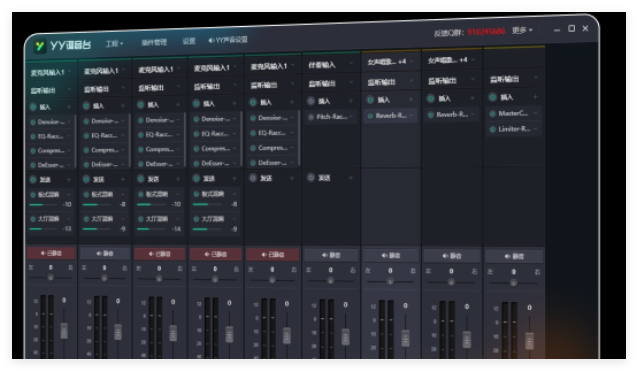This screenshot has height=371, width=638.
Task: Unmute the fifth channel 已静音 button
Action: click(273, 255)
